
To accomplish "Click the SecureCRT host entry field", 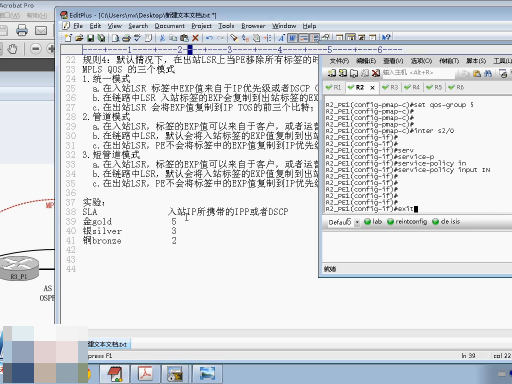I will pyautogui.click(x=419, y=73).
